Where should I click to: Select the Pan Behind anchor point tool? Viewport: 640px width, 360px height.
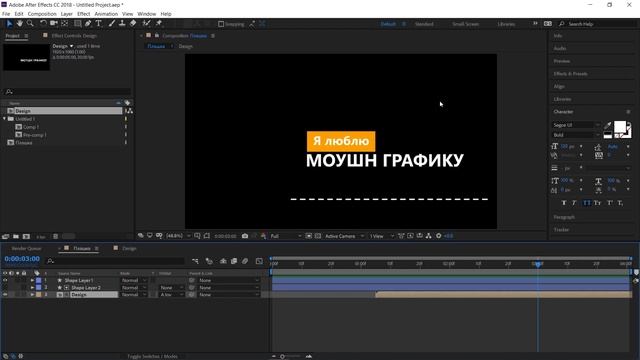64,24
